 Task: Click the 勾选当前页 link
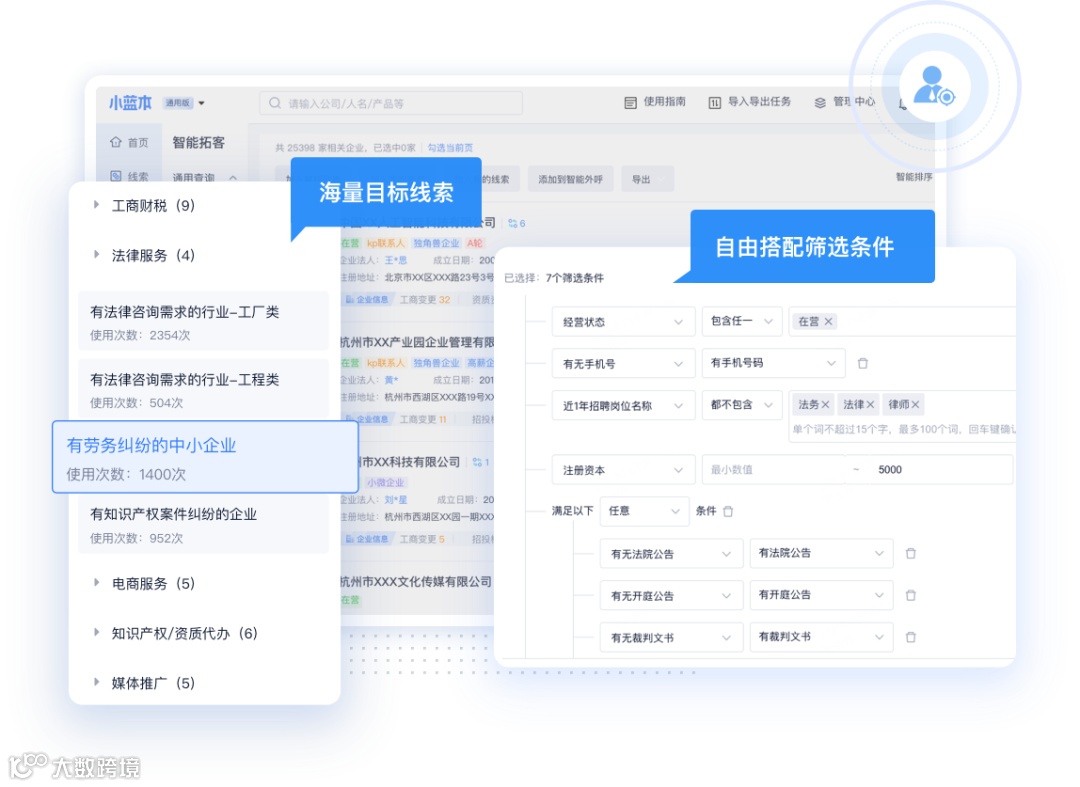coord(450,147)
